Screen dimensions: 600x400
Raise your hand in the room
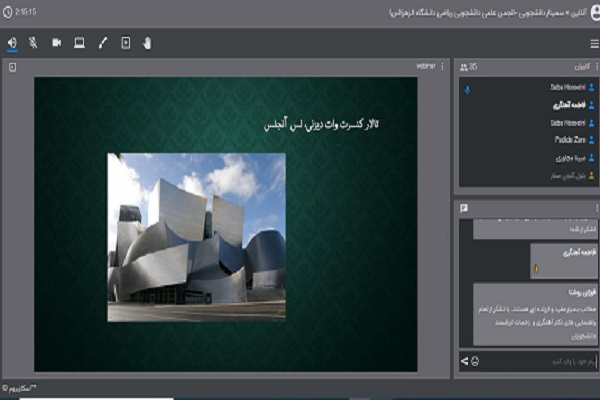click(x=147, y=43)
